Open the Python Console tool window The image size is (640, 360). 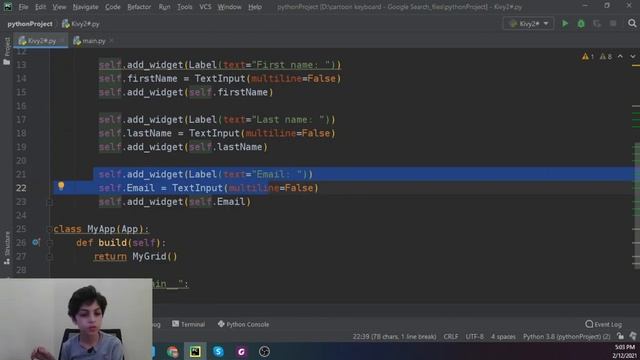coord(243,324)
